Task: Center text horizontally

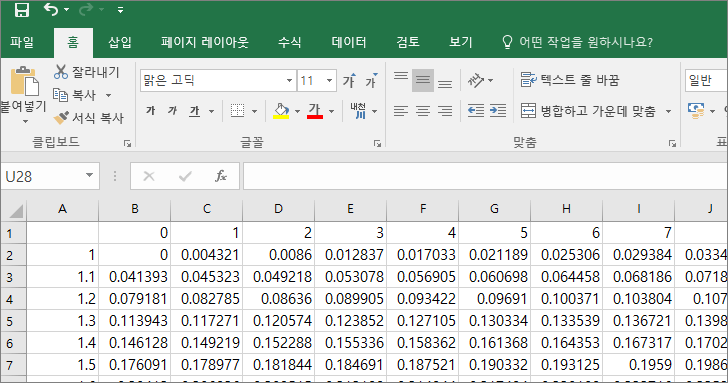Action: click(422, 111)
